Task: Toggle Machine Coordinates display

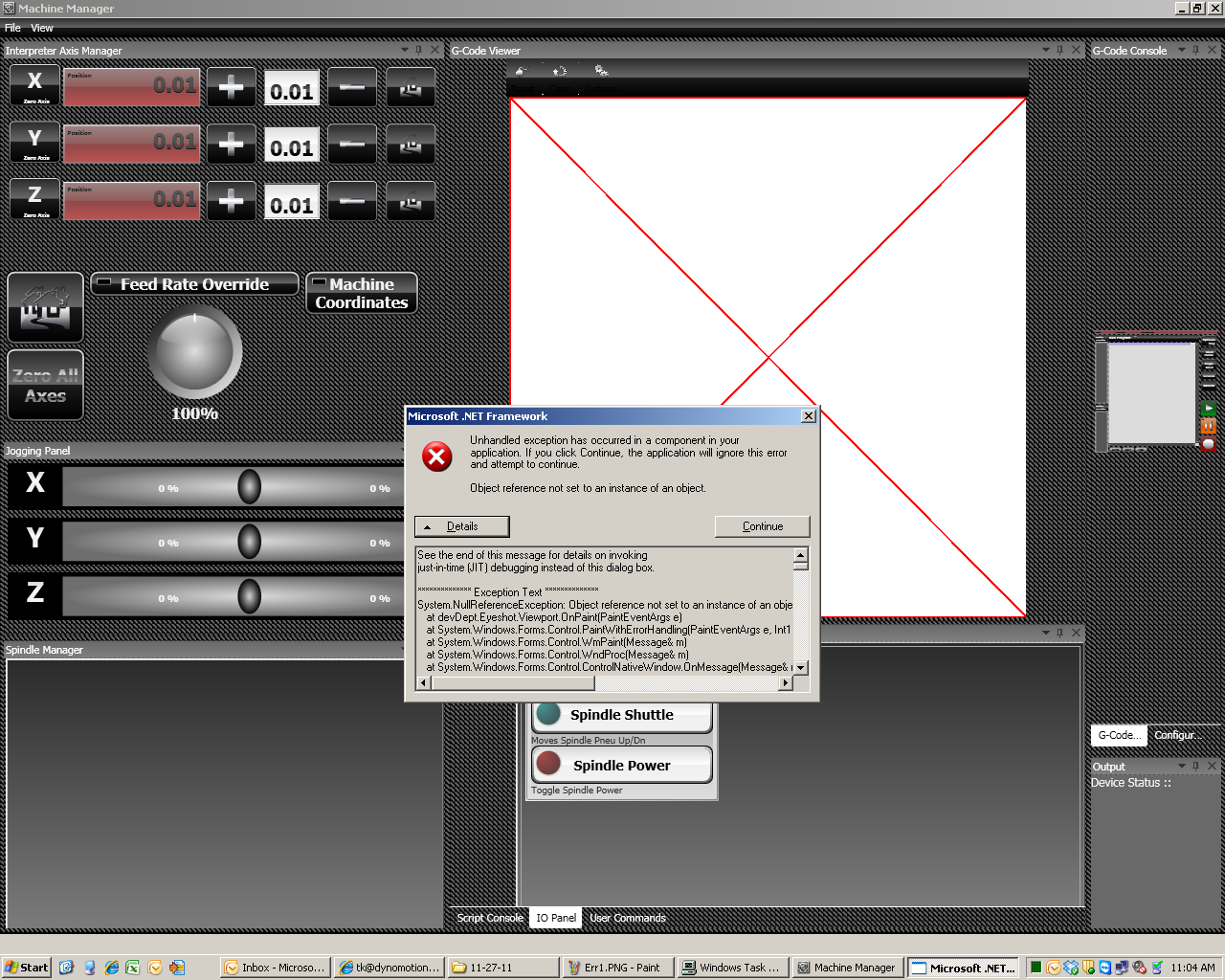Action: 362,293
